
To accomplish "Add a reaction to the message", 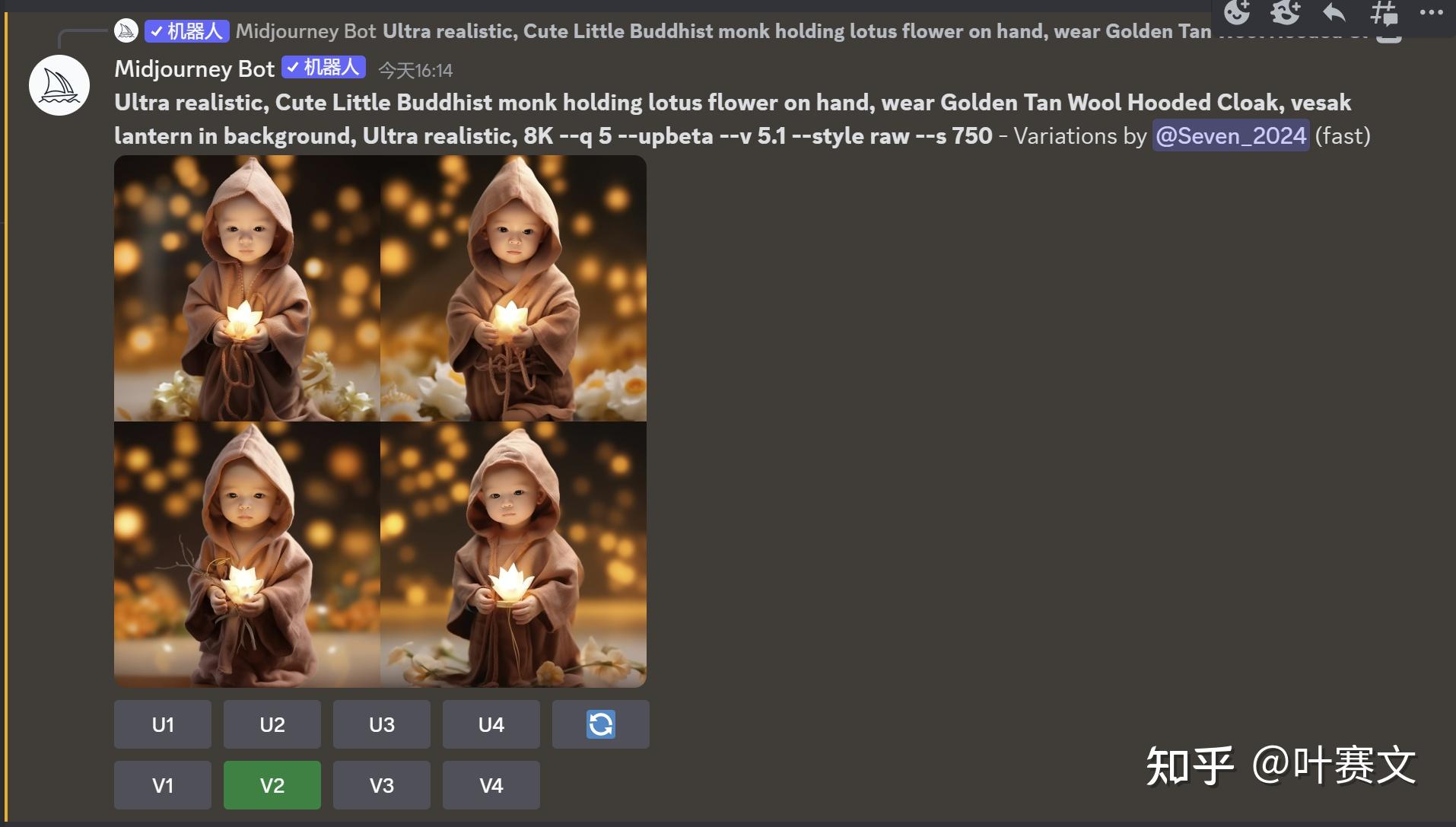I will pos(1237,12).
